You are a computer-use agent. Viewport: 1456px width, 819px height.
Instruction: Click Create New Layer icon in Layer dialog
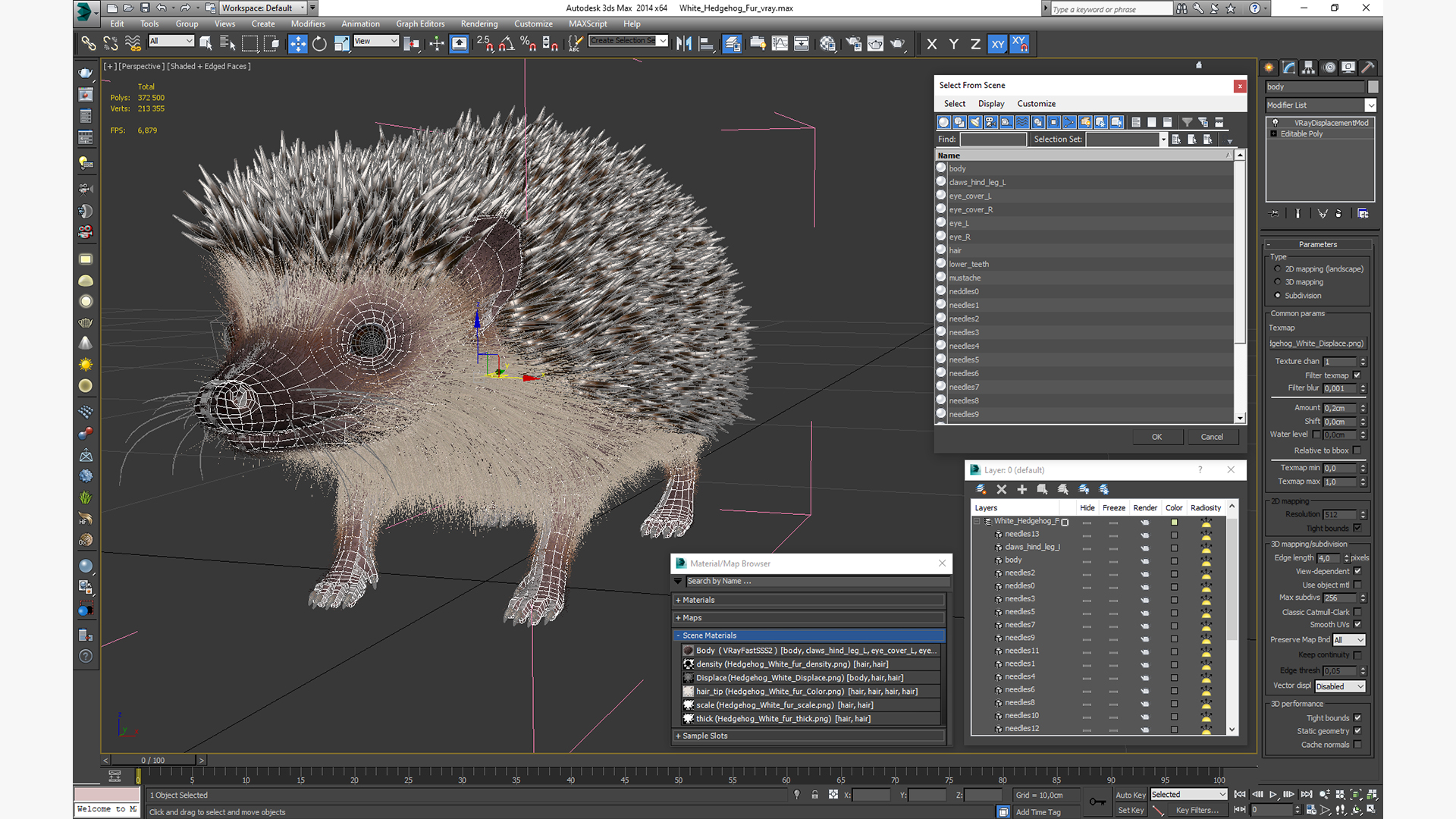click(x=981, y=489)
